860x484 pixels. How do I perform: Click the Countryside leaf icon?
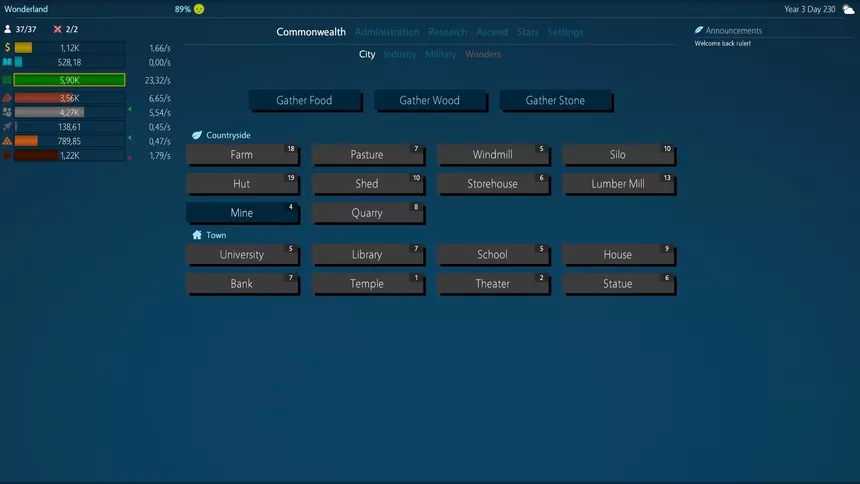pos(197,135)
